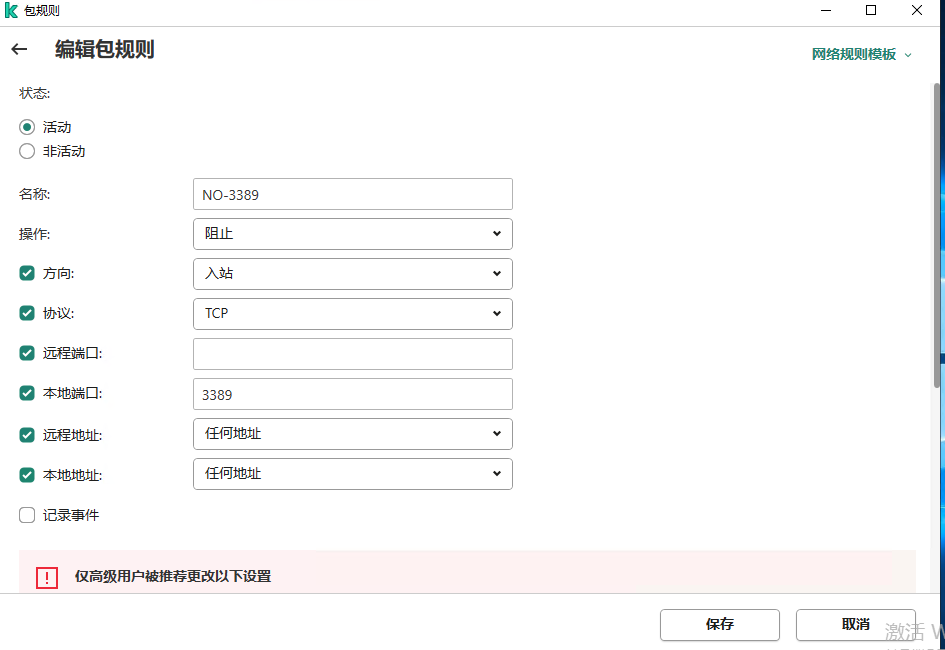Click the Kaspersky logo icon

tap(12, 11)
